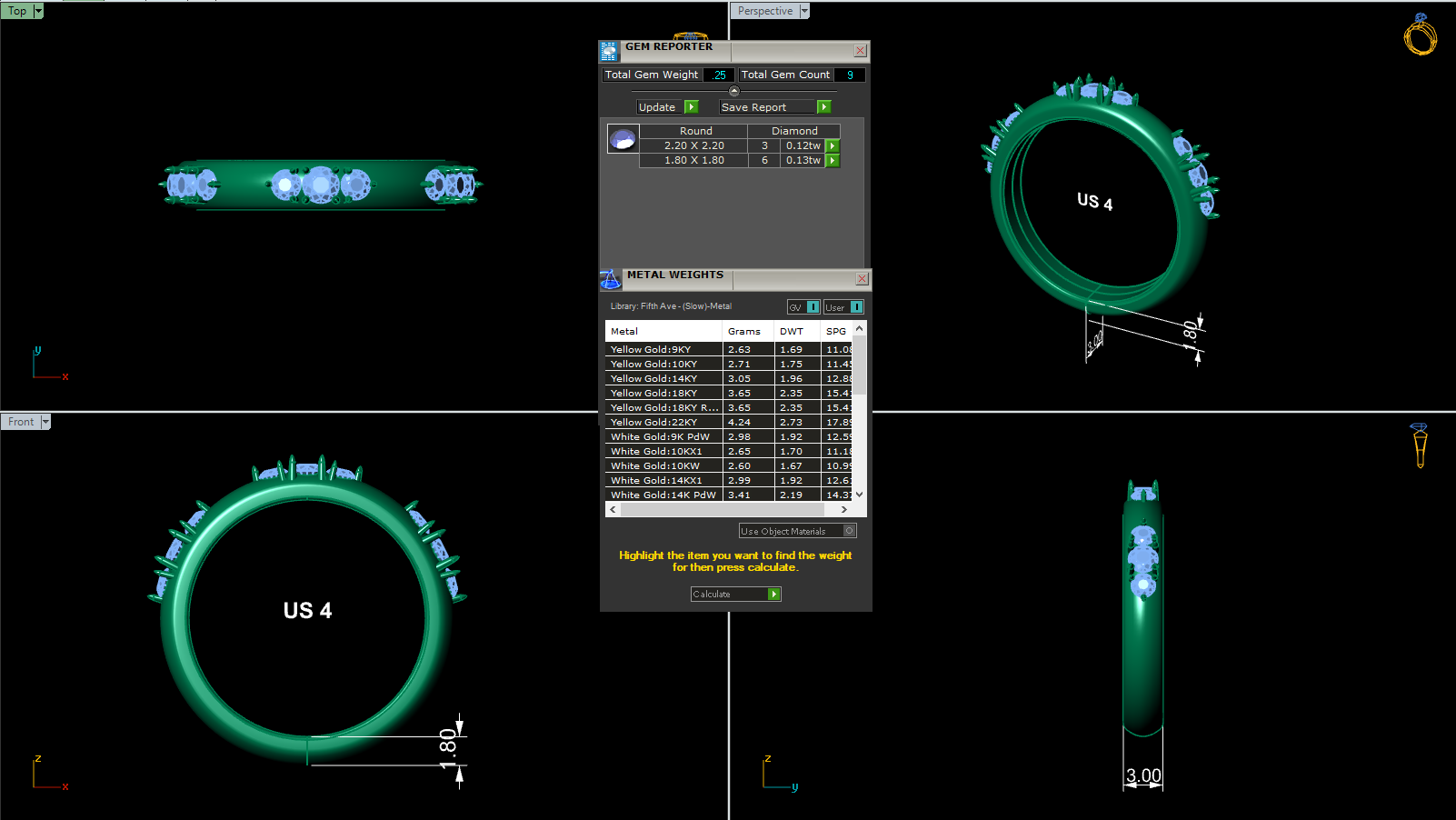
Task: Click the gold ring icon in Perspective viewport
Action: point(1420,35)
